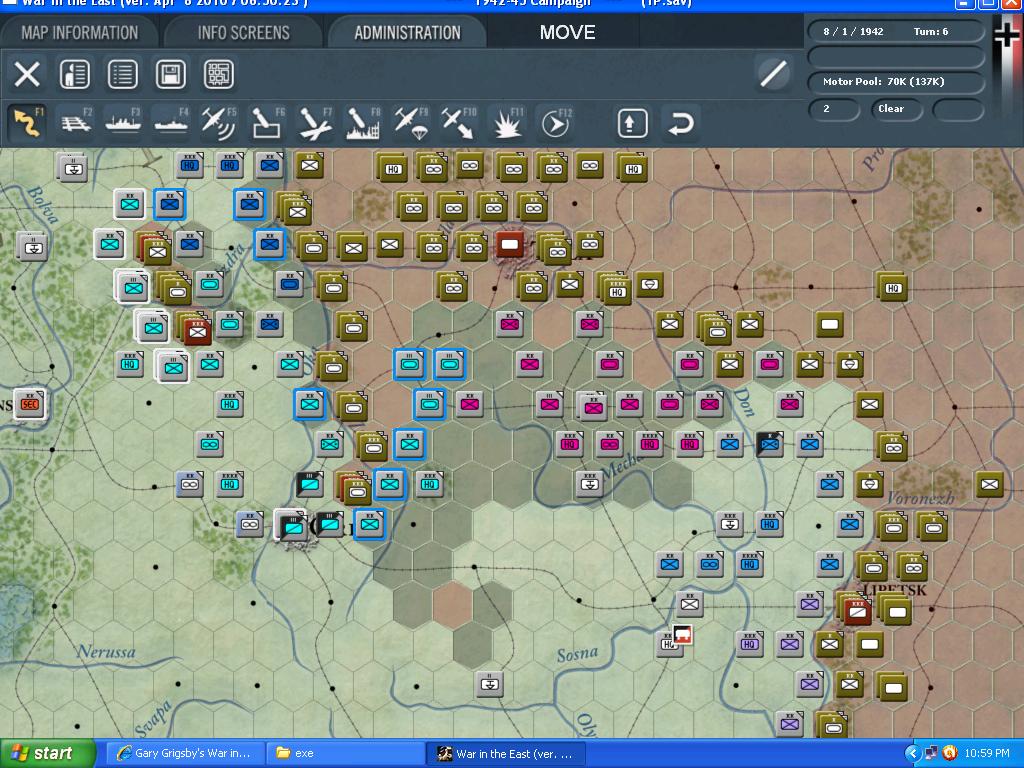Image resolution: width=1024 pixels, height=768 pixels.
Task: Select the orange SEC security unit counter
Action: (x=31, y=404)
